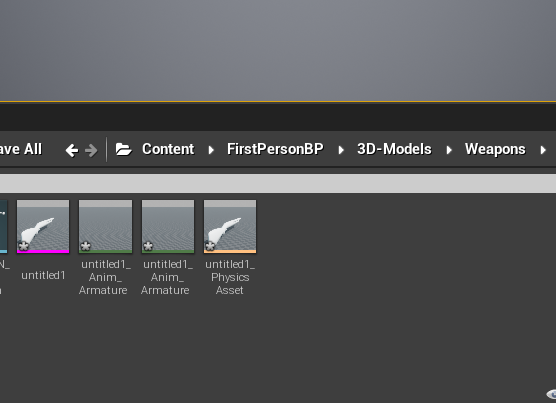Select the Weapons breadcrumb folder
This screenshot has height=403, width=556.
tap(495, 149)
